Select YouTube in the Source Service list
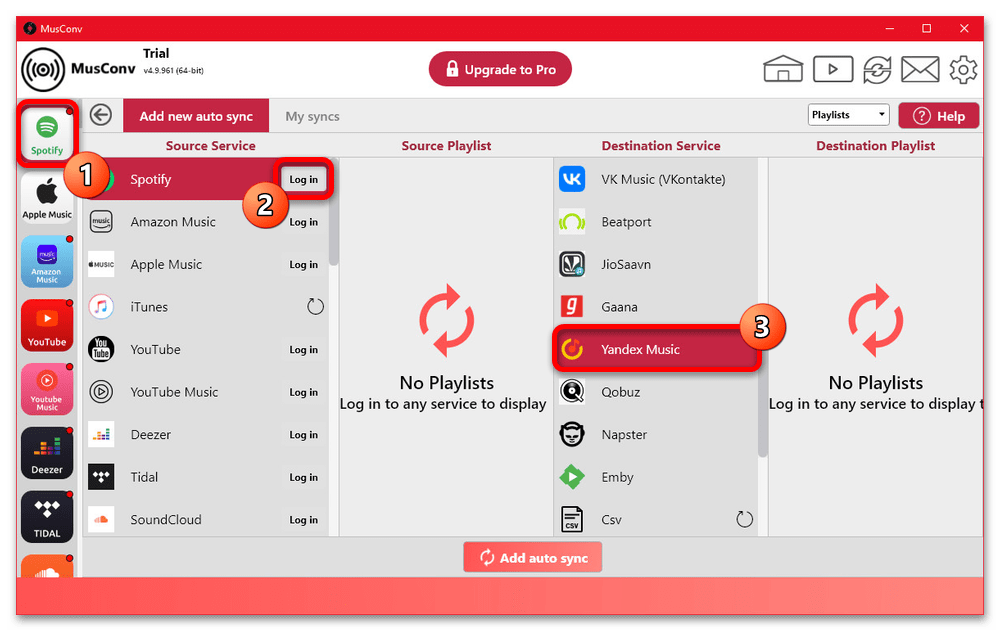Image resolution: width=1000 pixels, height=631 pixels. click(206, 350)
